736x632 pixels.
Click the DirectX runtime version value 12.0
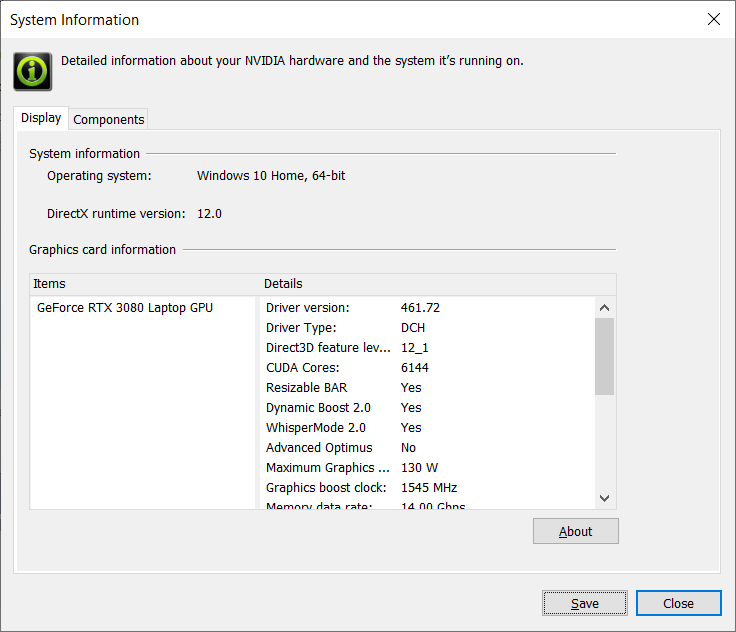coord(209,214)
